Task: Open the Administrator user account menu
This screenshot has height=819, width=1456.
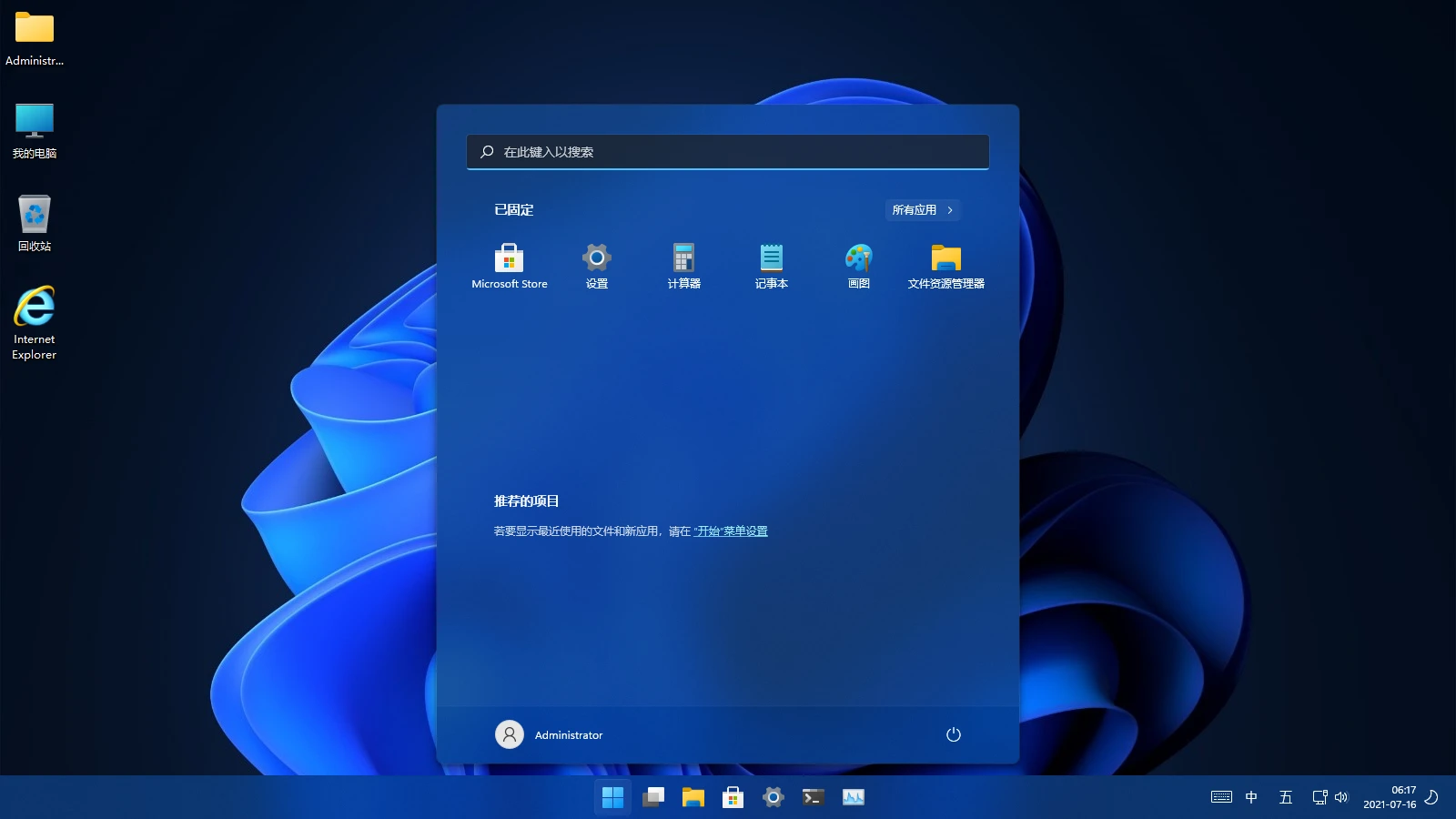Action: 549,734
